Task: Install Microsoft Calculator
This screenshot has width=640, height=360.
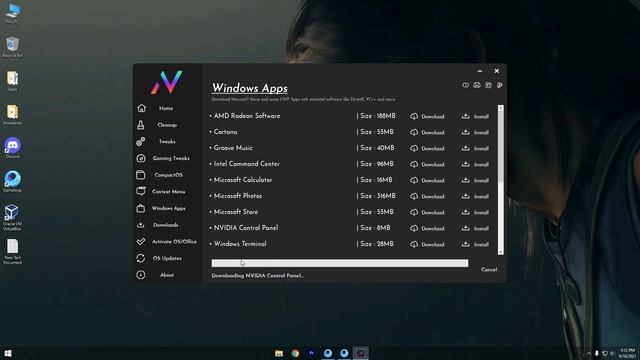Action: (476, 180)
